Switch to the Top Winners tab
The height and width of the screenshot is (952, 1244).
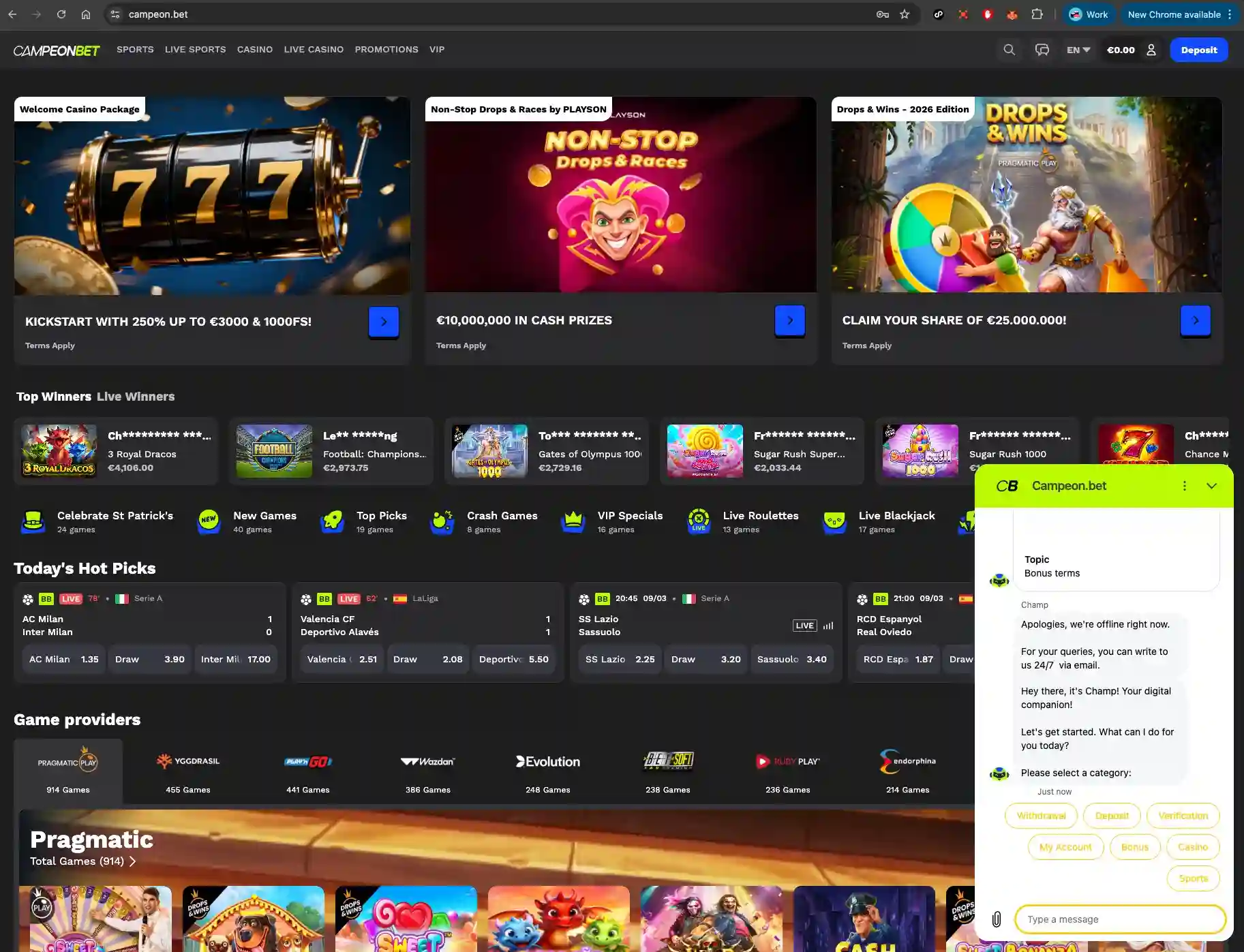(54, 397)
